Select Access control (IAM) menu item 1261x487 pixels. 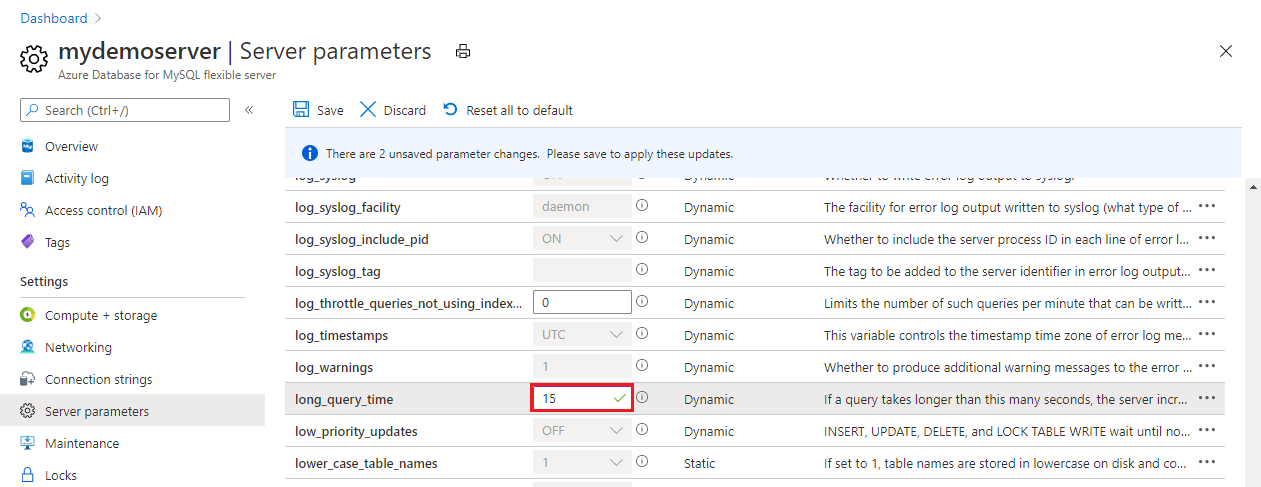tap(103, 210)
